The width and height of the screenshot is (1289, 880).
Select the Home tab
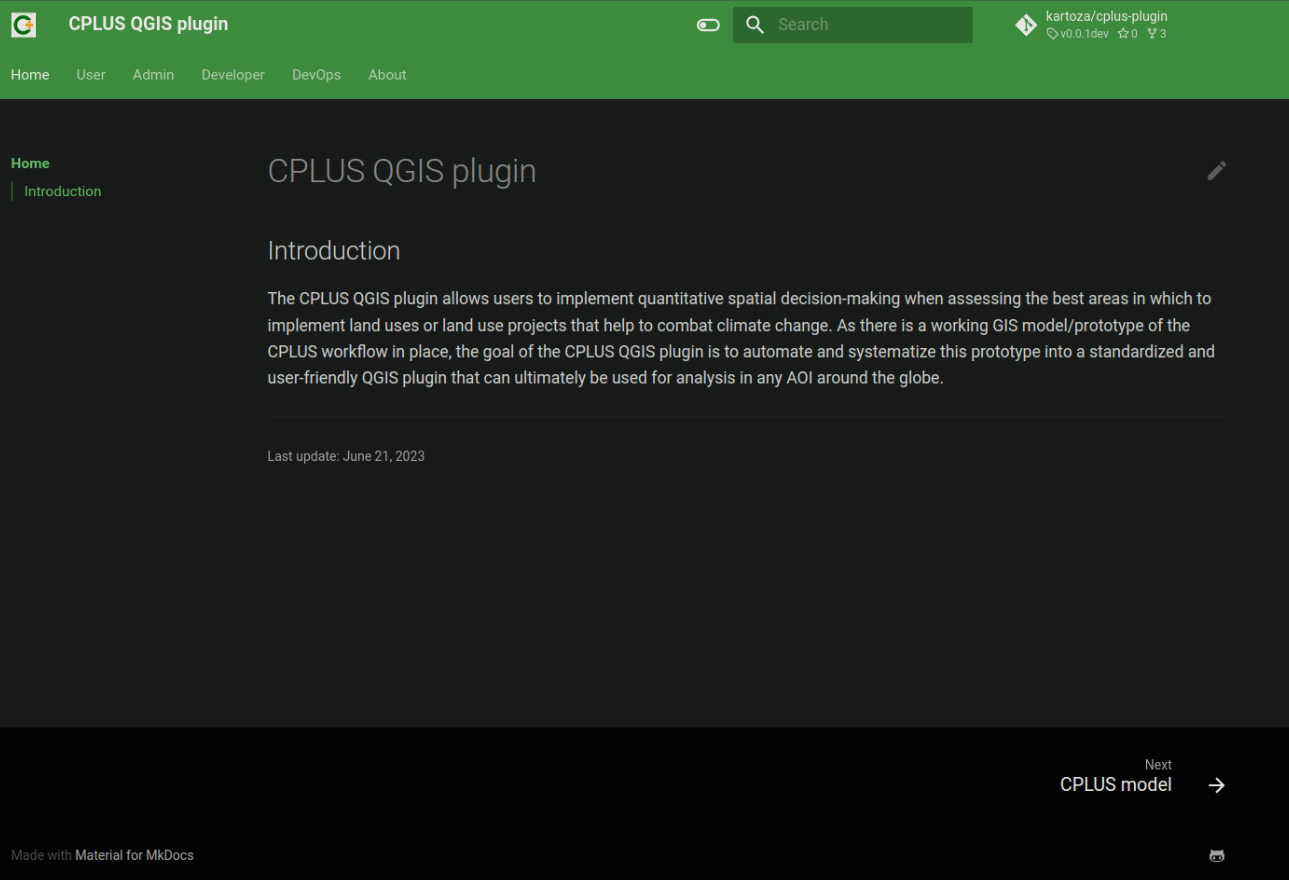(x=30, y=75)
